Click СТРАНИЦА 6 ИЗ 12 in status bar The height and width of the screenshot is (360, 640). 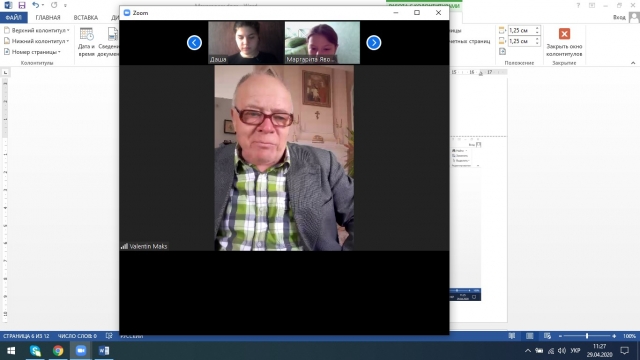coord(26,336)
